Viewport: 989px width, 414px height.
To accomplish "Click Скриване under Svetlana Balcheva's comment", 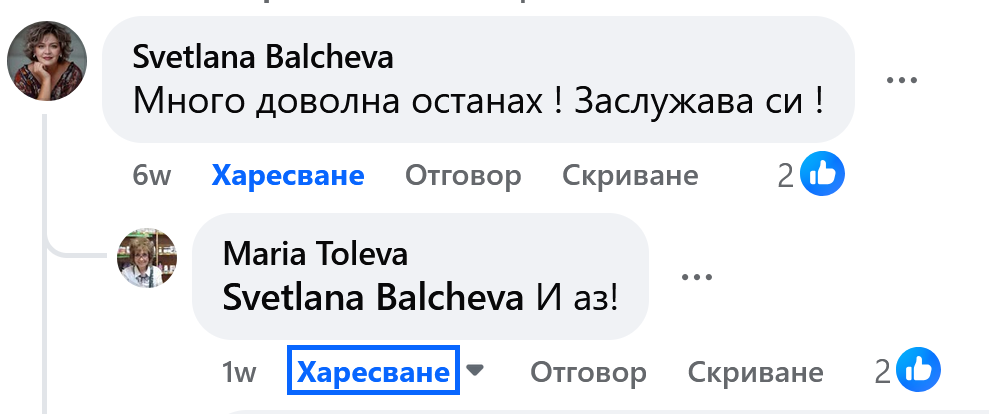I will (630, 176).
